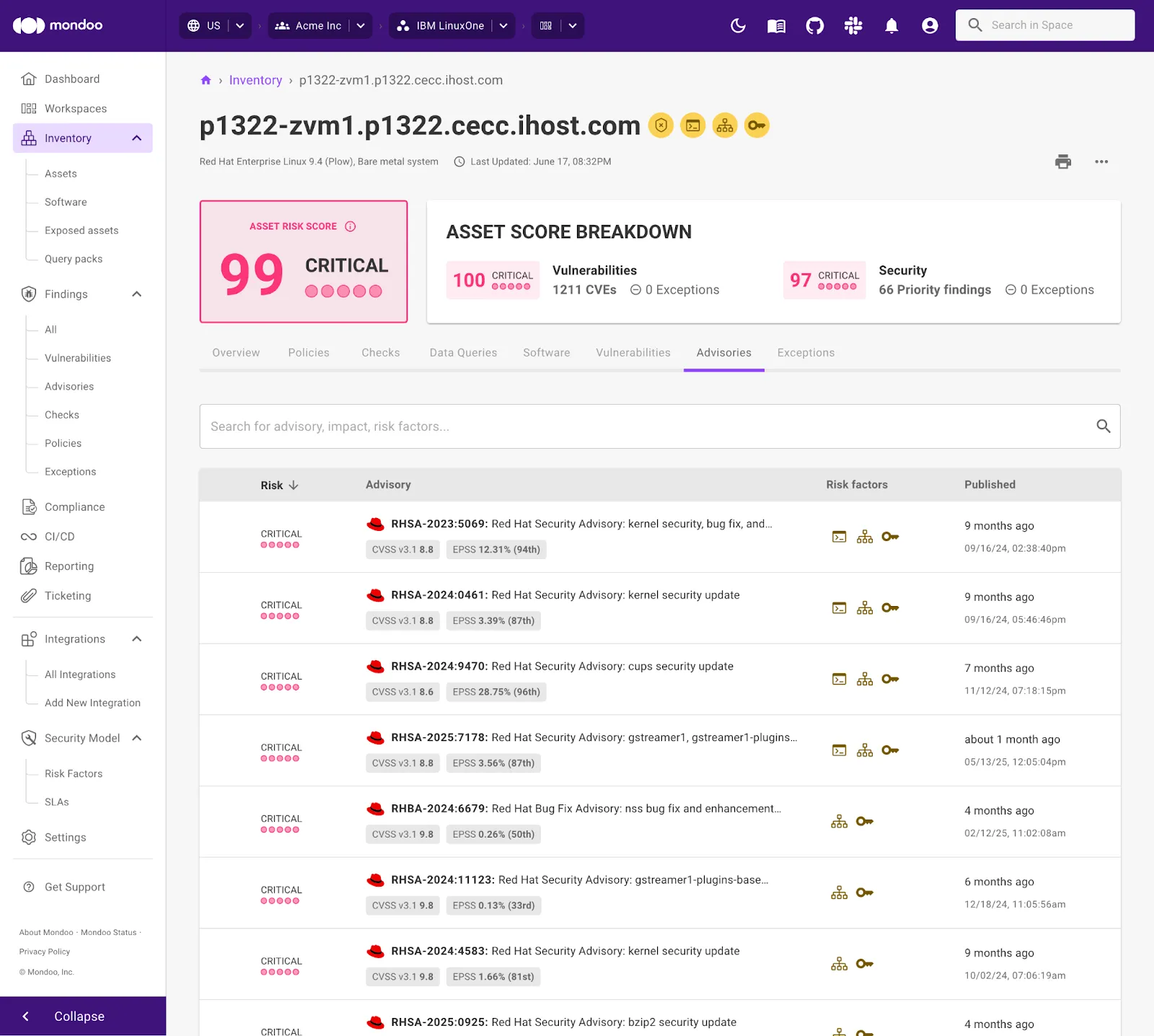Click network risk factor icon for RHSA-2024:0461
This screenshot has height=1036, width=1154.
click(x=865, y=608)
